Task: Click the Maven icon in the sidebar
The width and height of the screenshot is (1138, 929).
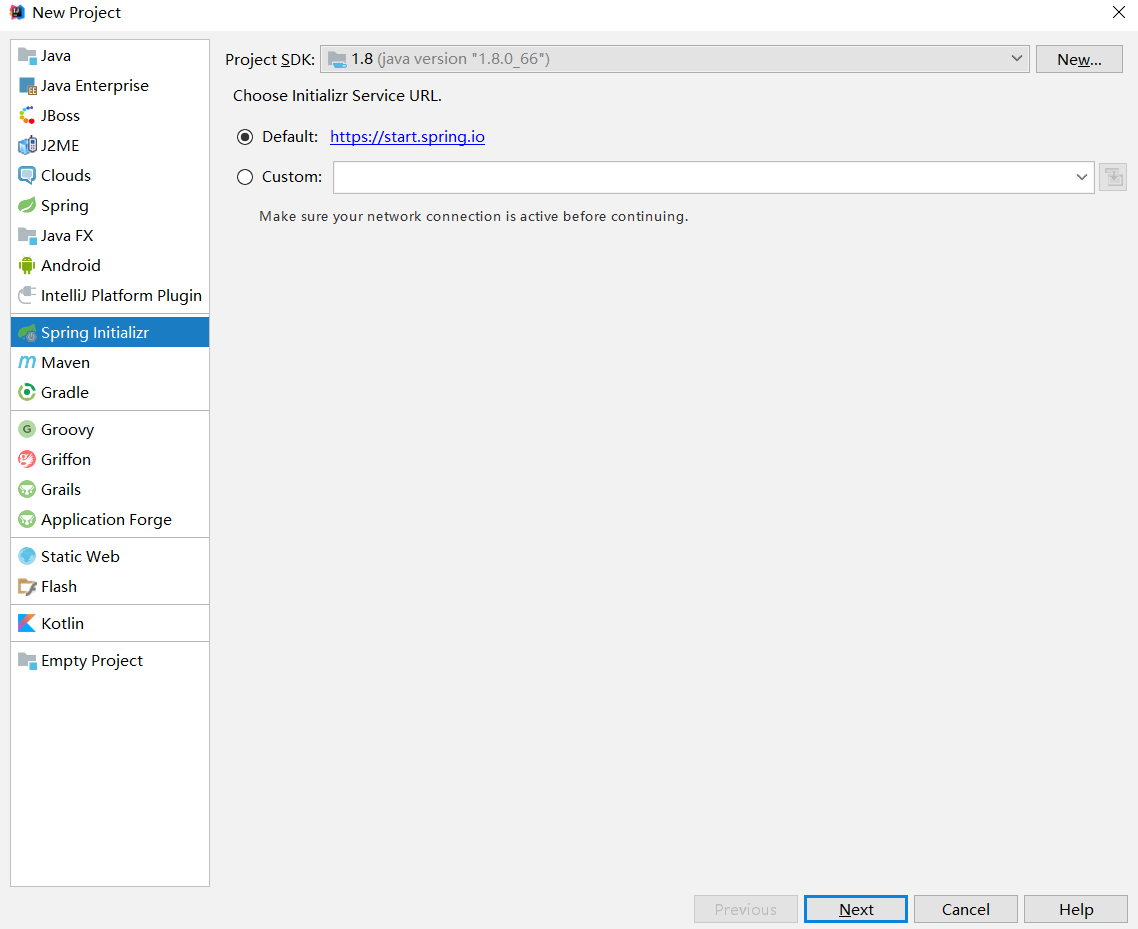Action: point(27,362)
